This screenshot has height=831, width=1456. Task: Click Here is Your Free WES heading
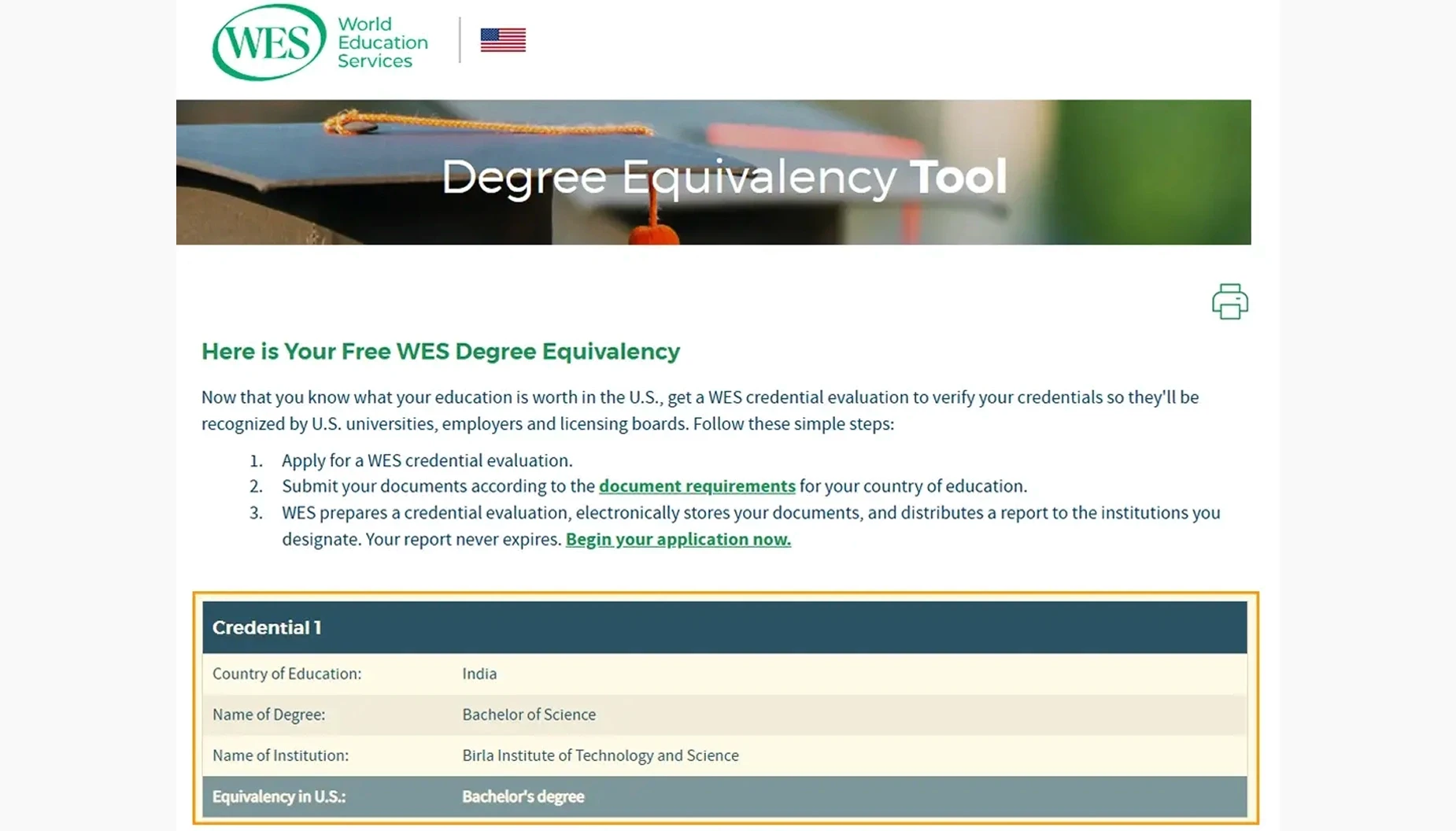(x=441, y=351)
